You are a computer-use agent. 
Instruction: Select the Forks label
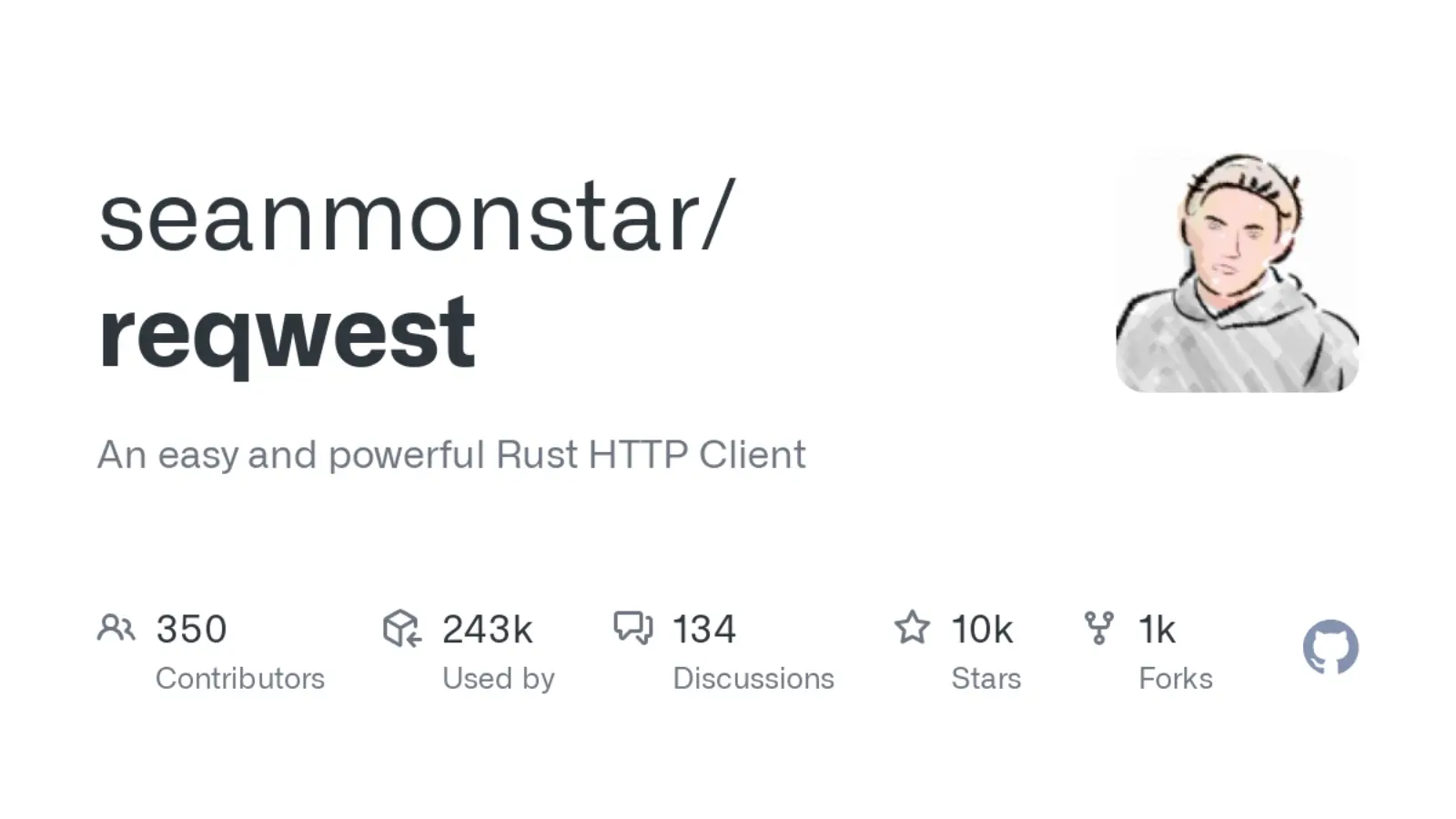point(1176,678)
